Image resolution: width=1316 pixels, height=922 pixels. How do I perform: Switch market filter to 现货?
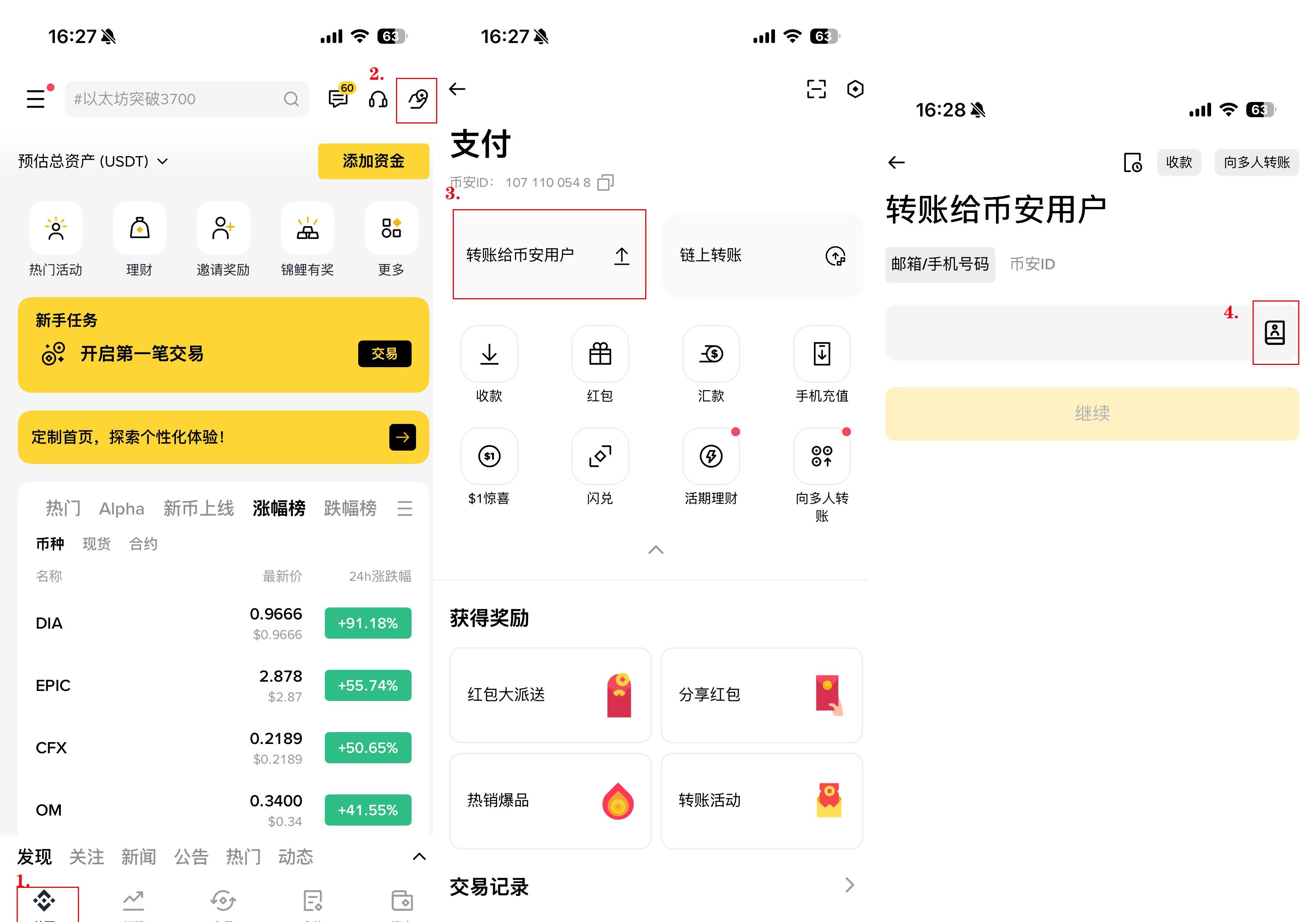point(96,544)
